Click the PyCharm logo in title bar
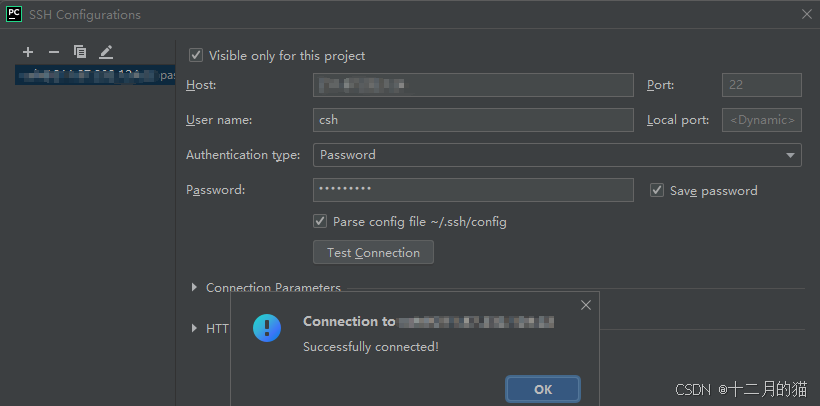Screen dimensions: 820x406 click(x=14, y=14)
